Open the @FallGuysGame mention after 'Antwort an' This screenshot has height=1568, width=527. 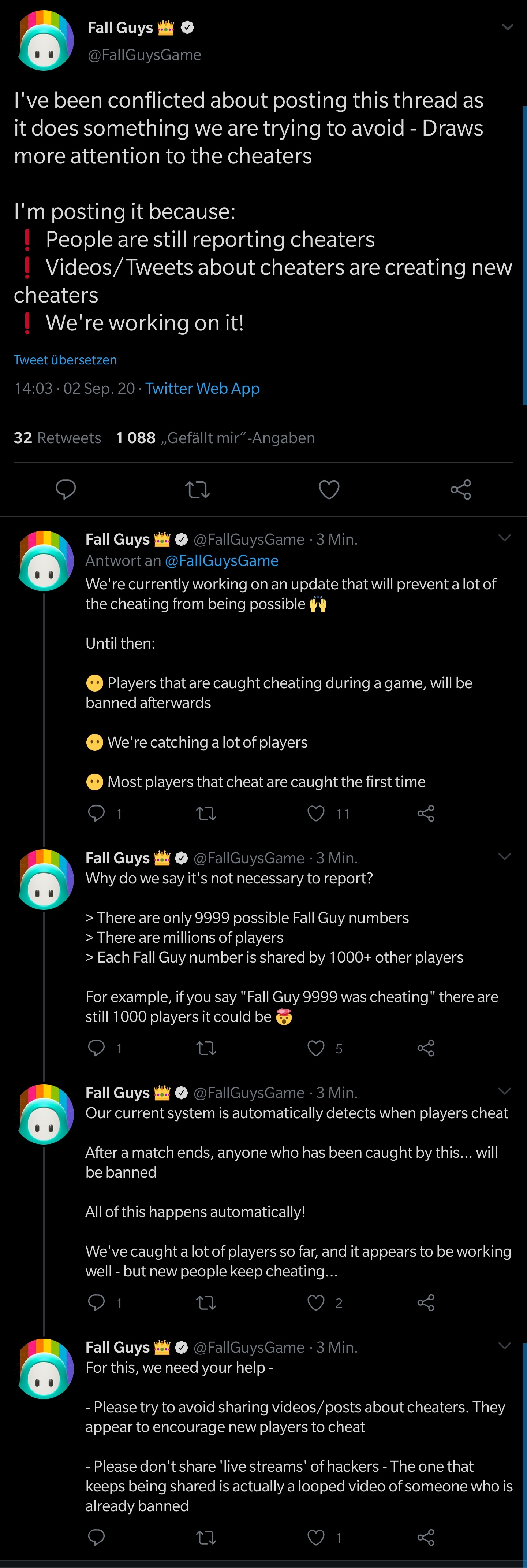tap(221, 561)
